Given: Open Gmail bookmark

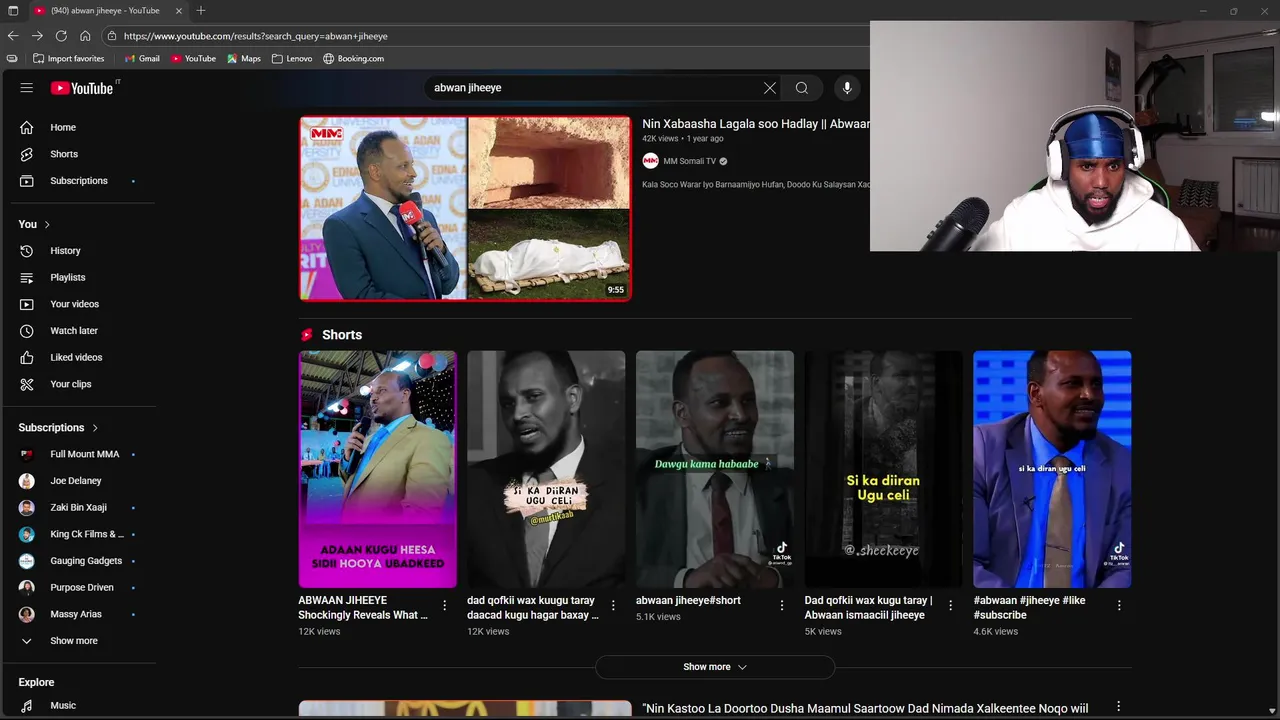Looking at the screenshot, I should coord(142,59).
